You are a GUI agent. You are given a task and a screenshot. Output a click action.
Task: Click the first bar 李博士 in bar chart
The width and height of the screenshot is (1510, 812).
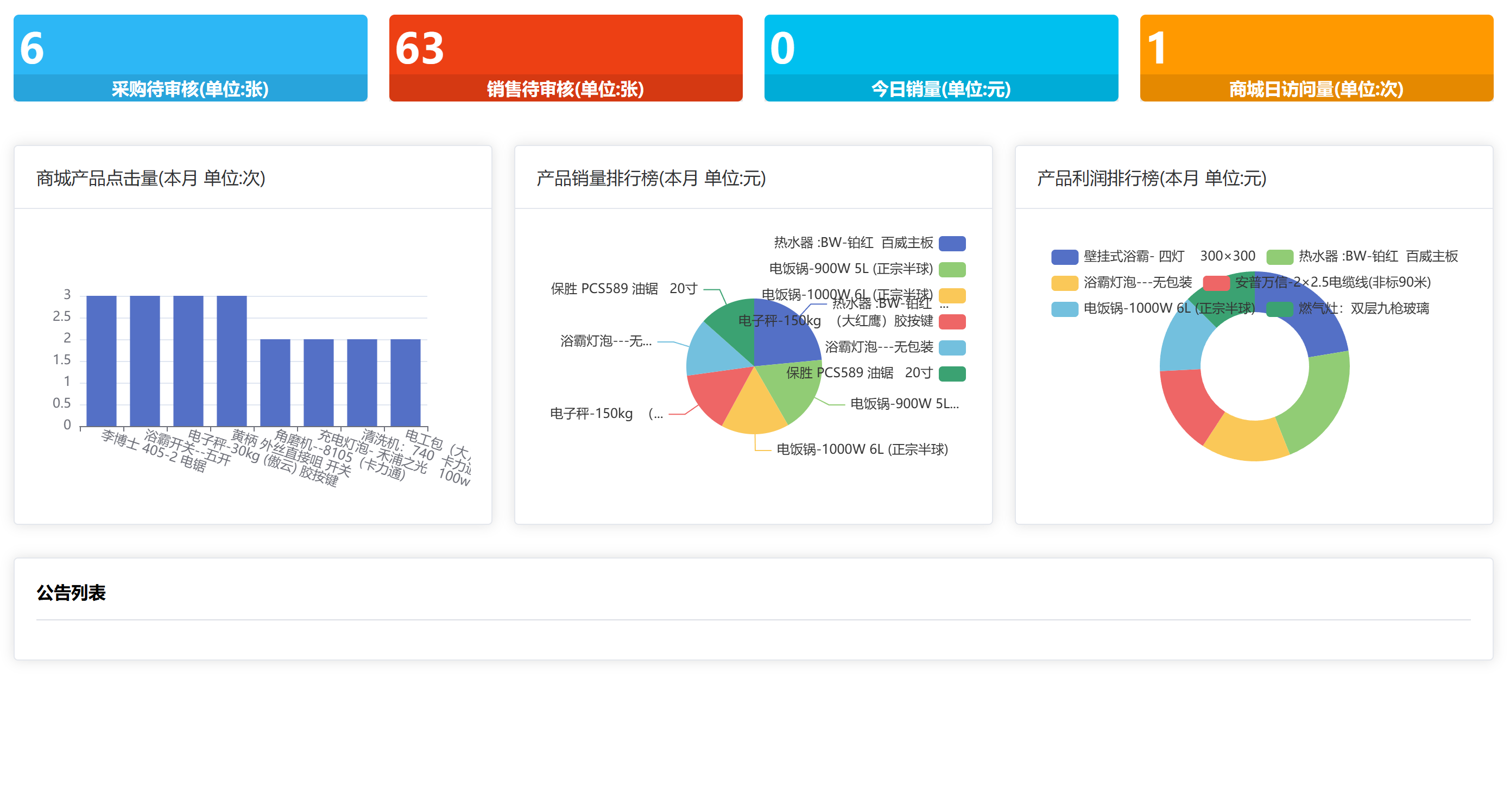[x=102, y=360]
